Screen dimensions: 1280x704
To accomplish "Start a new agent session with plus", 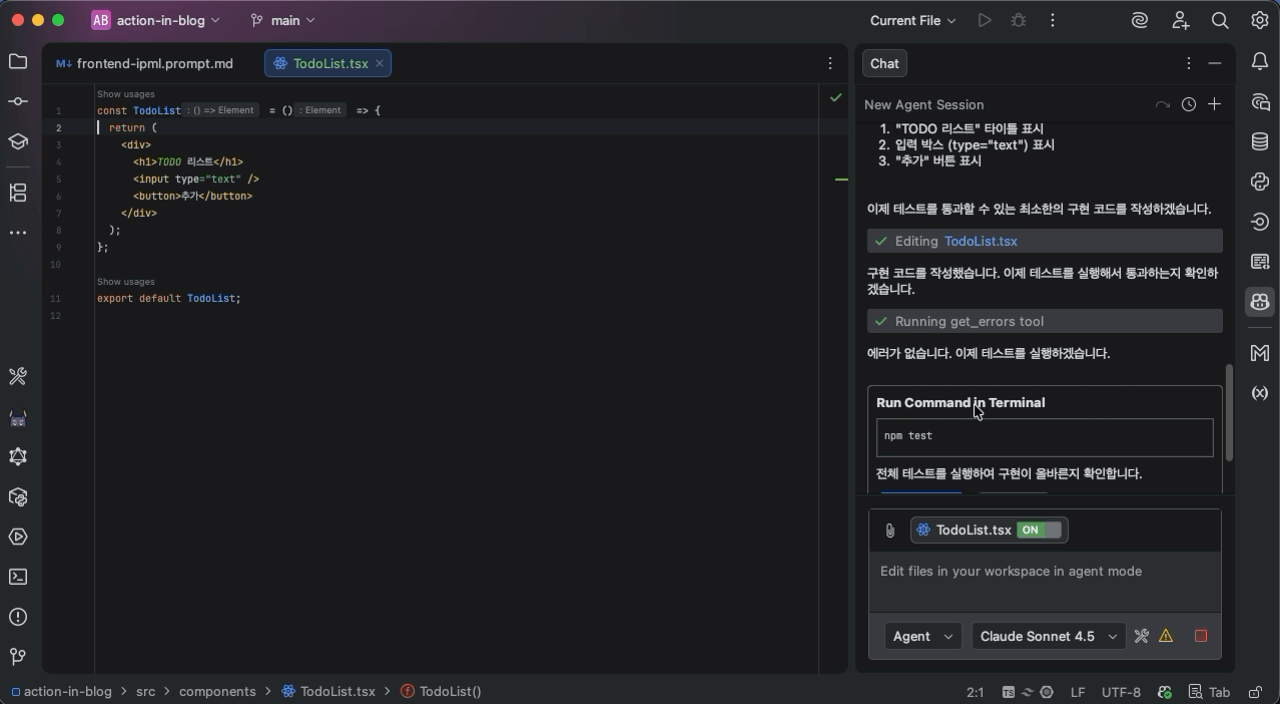I will 1214,104.
